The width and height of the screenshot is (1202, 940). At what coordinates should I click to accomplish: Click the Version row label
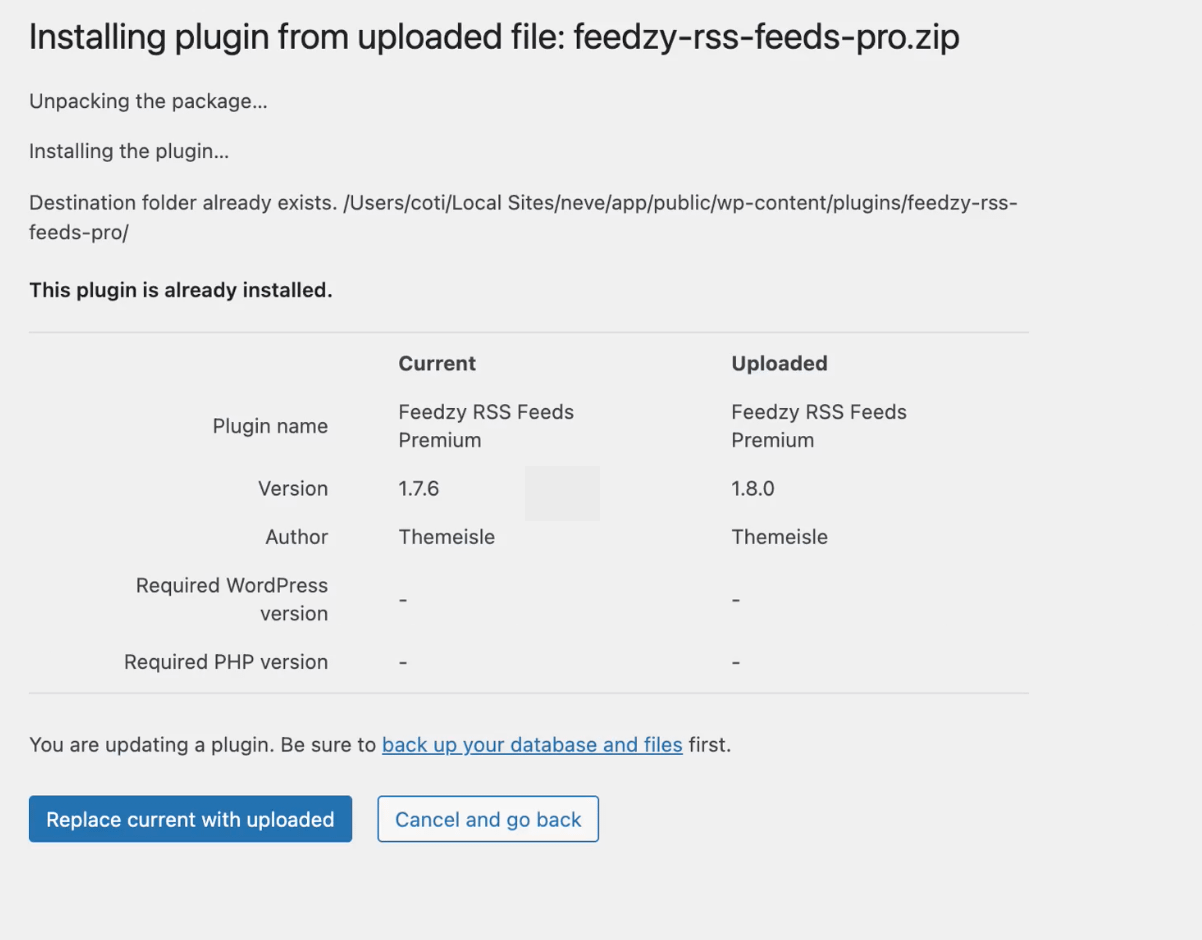point(293,489)
